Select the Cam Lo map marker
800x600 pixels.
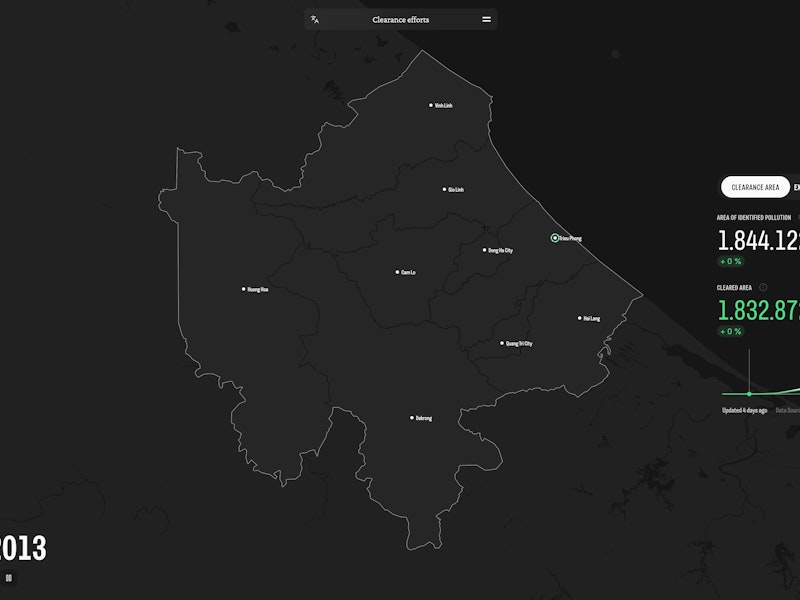pos(397,272)
